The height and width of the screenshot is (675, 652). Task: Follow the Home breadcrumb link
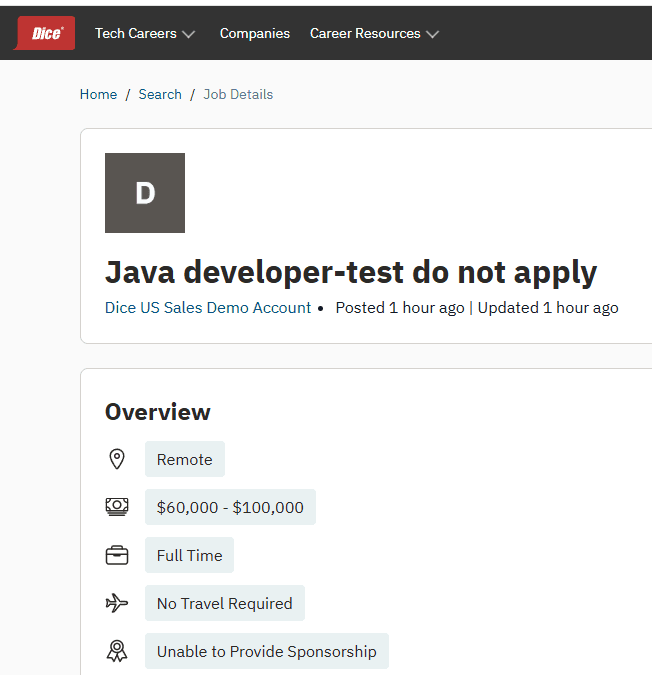point(99,94)
